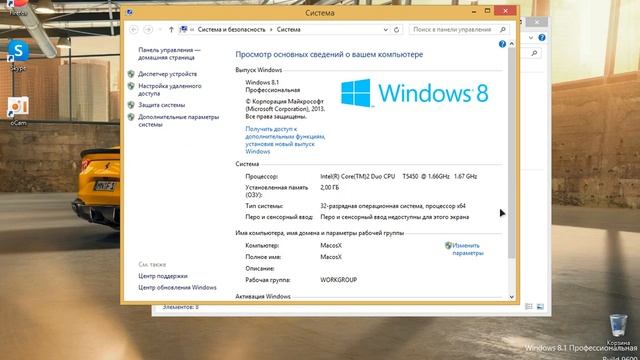
Task: Refresh the address bar location
Action: click(396, 29)
